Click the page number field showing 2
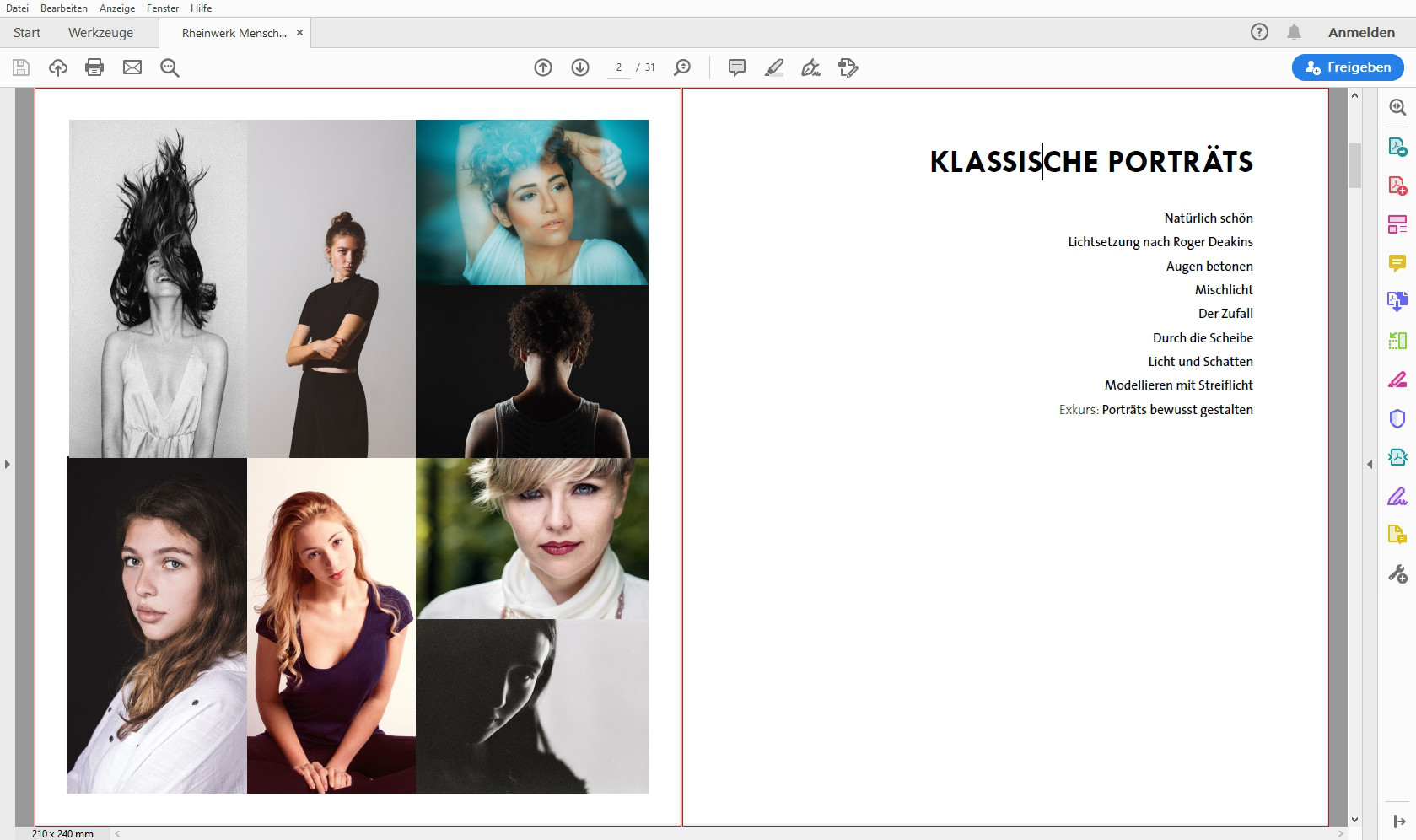The image size is (1416, 840). coord(619,67)
